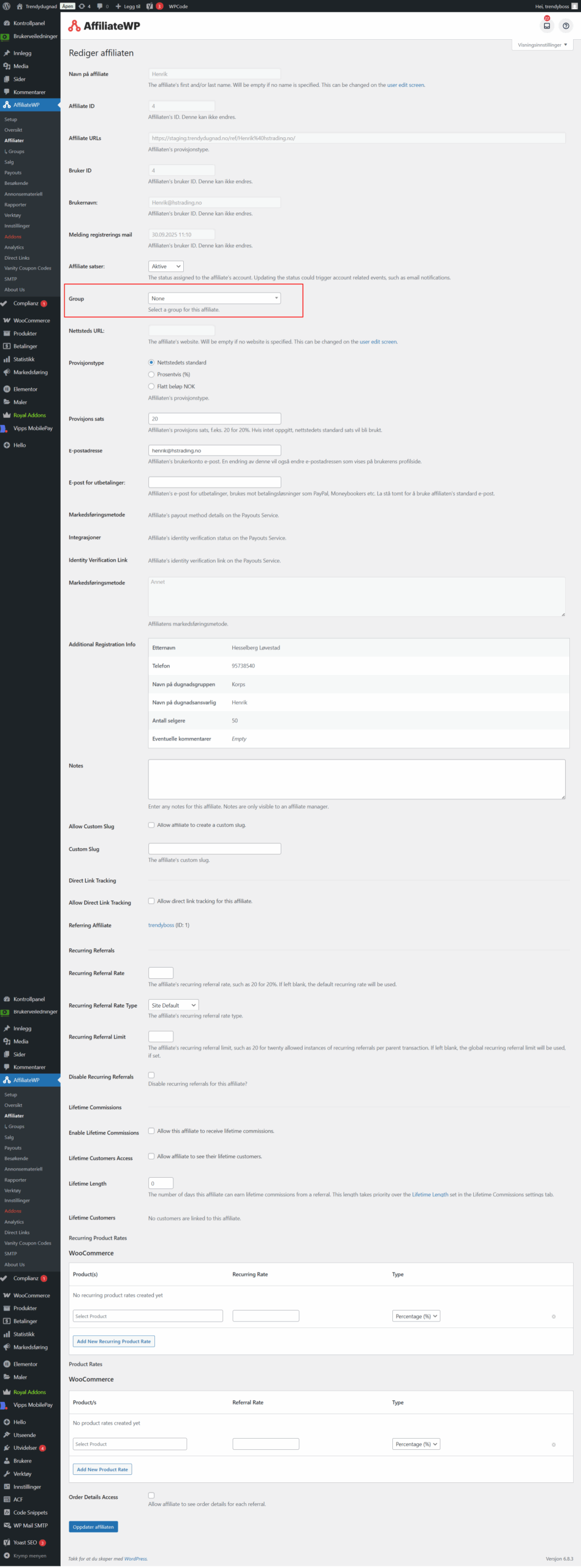The width and height of the screenshot is (581, 1568).
Task: Click into the Notes text area
Action: pyautogui.click(x=356, y=779)
